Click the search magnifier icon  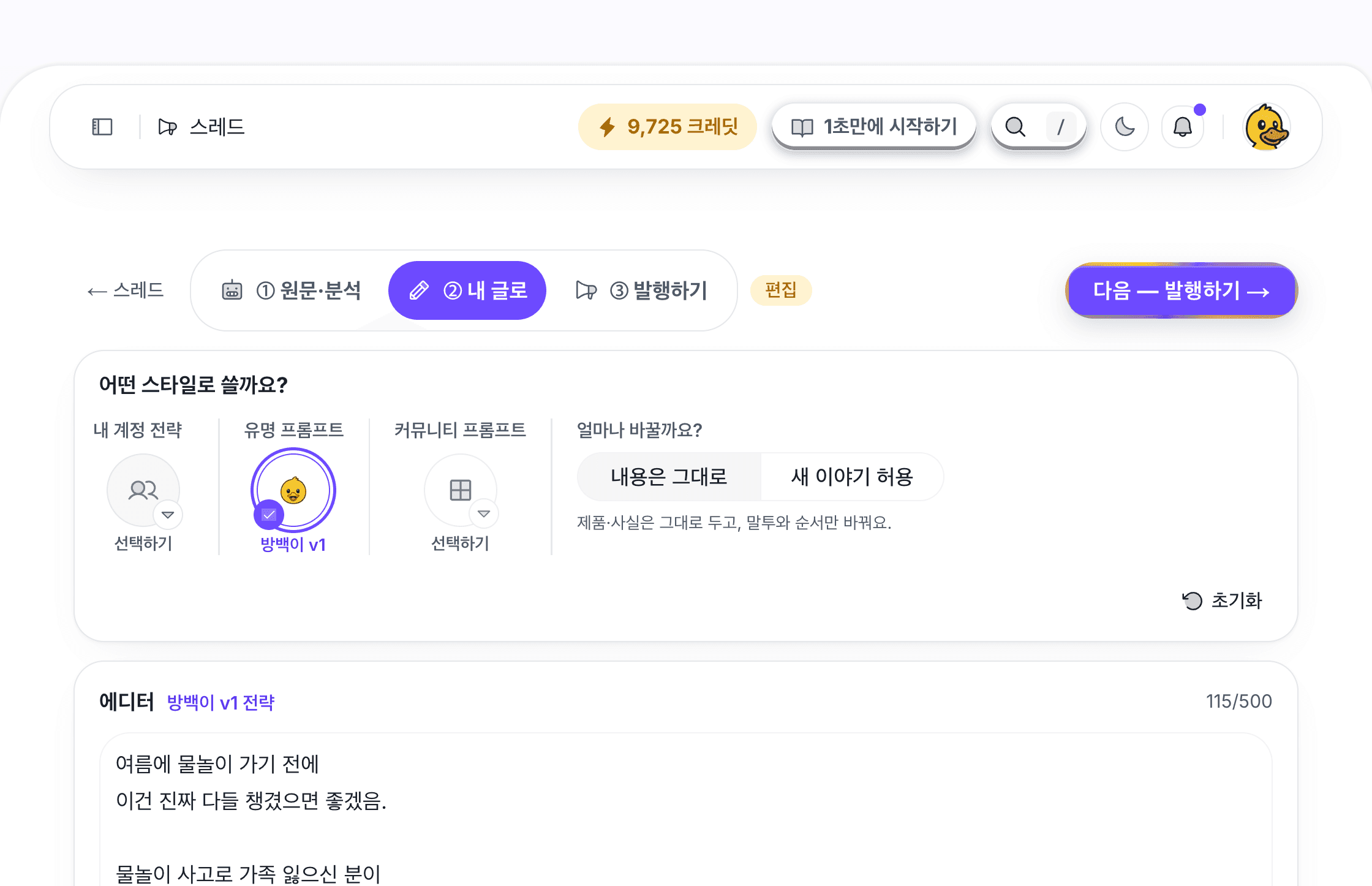(x=1015, y=127)
